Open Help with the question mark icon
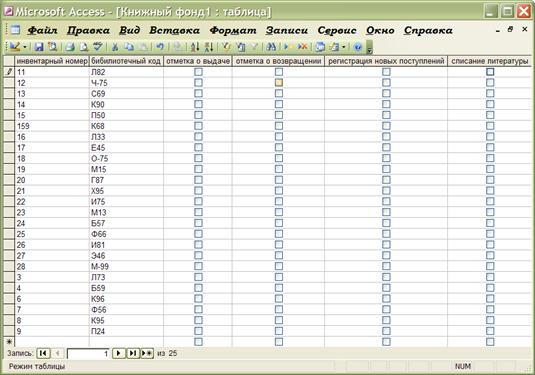 [x=358, y=47]
